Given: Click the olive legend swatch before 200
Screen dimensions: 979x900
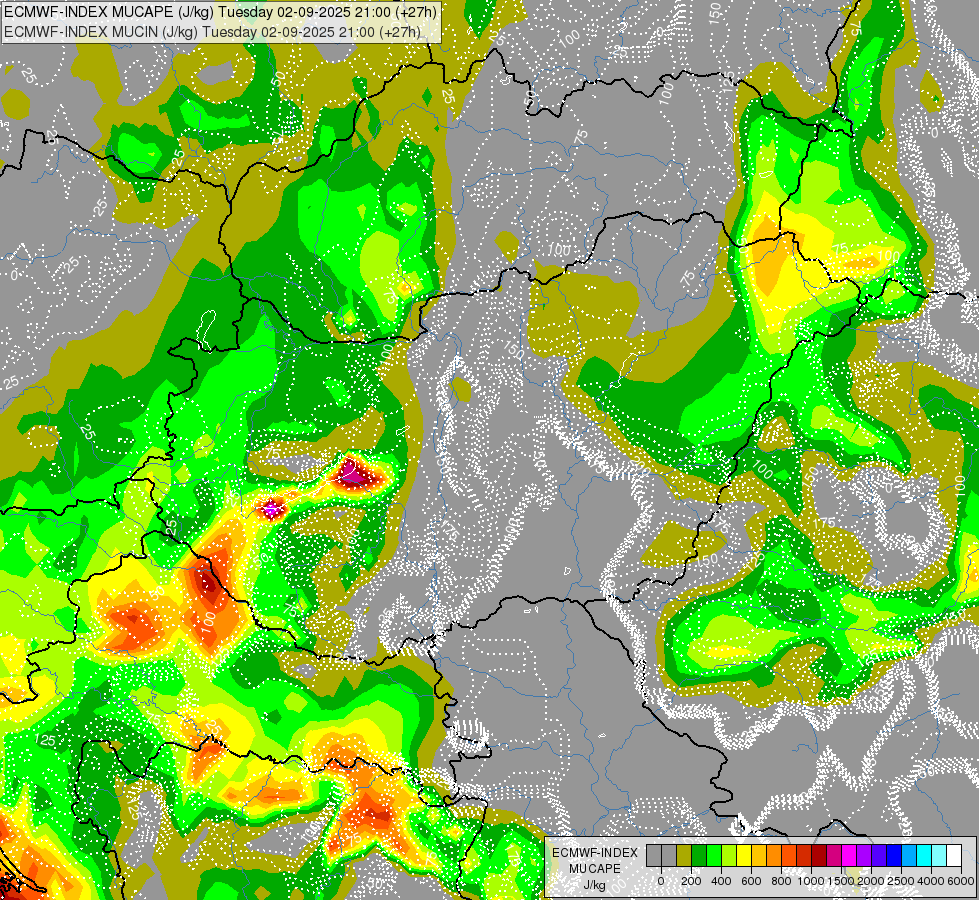Looking at the screenshot, I should 684,855.
